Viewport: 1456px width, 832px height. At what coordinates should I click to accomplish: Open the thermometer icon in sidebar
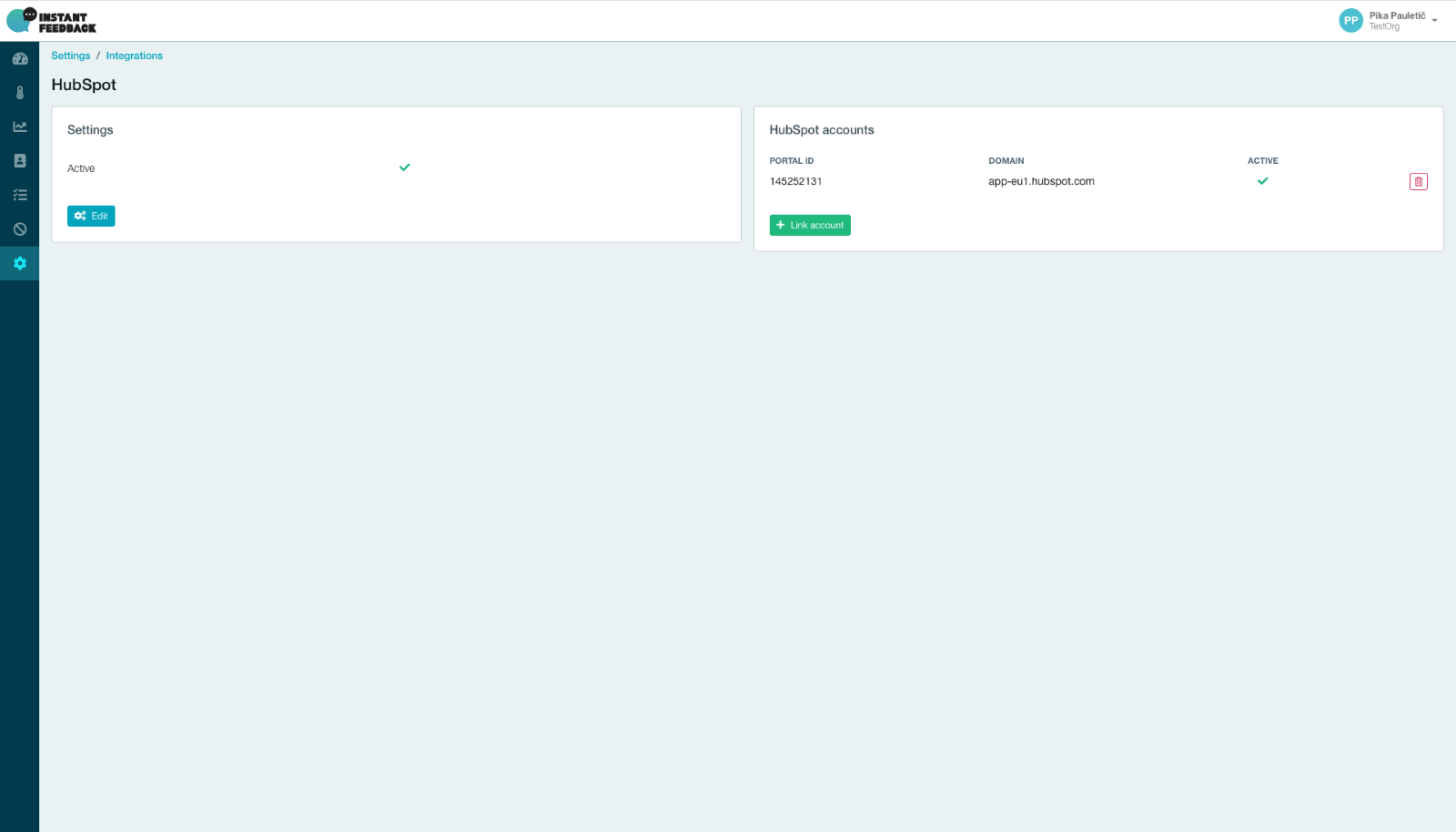tap(20, 93)
